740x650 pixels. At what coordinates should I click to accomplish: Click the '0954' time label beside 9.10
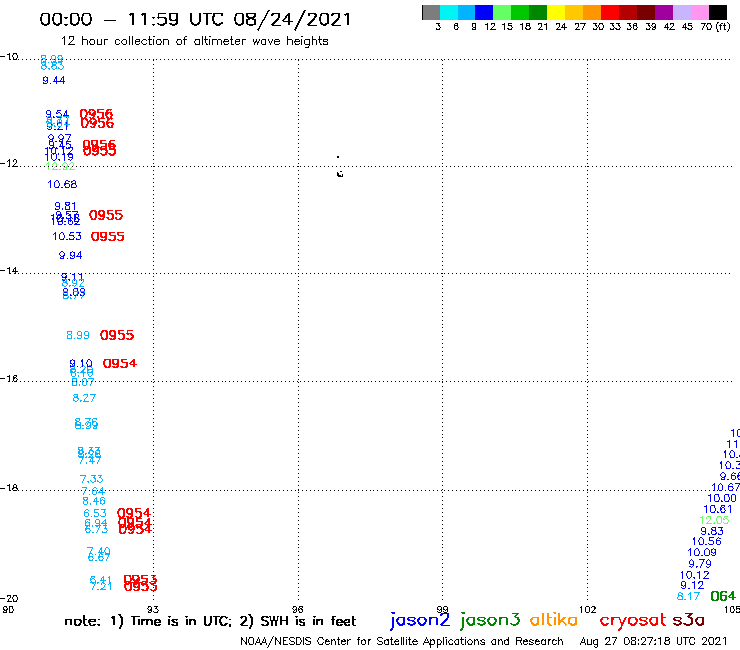pos(120,363)
